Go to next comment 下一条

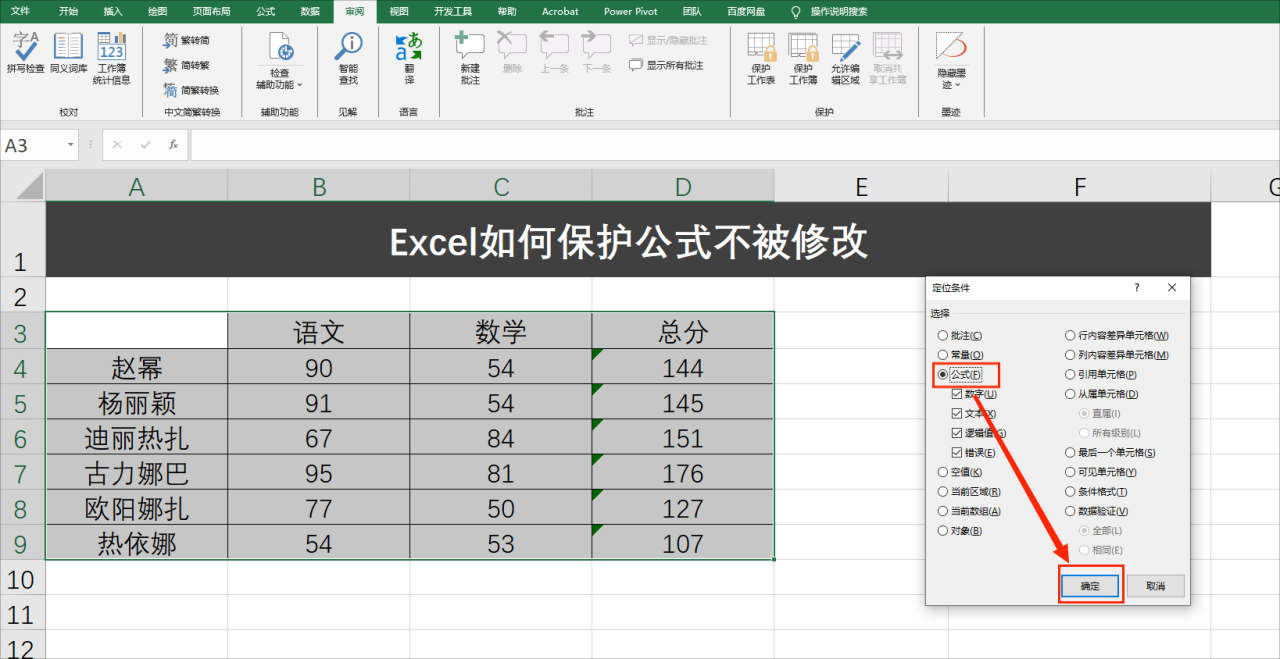pos(597,54)
